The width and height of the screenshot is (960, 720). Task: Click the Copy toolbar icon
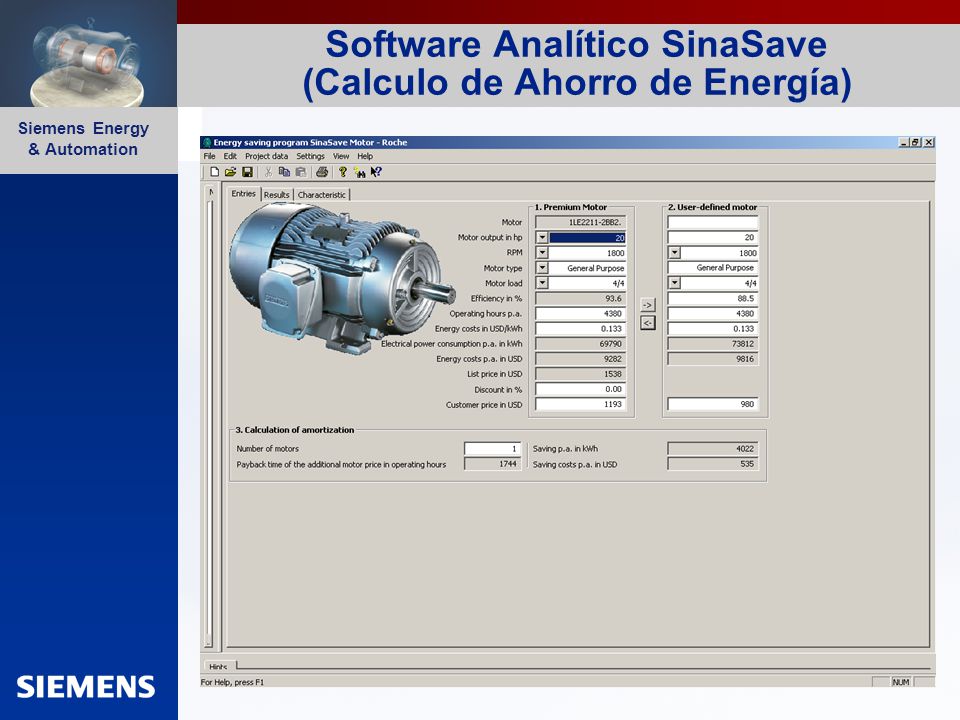(284, 172)
